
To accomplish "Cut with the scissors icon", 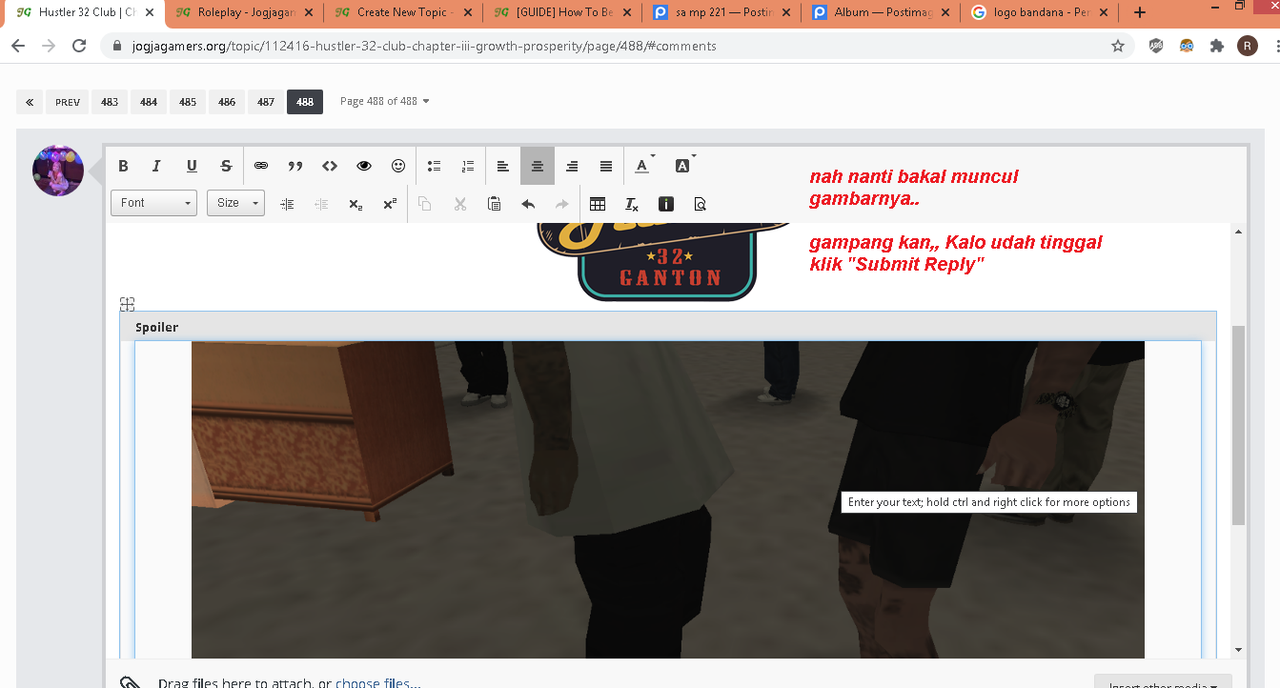I will pyautogui.click(x=460, y=204).
